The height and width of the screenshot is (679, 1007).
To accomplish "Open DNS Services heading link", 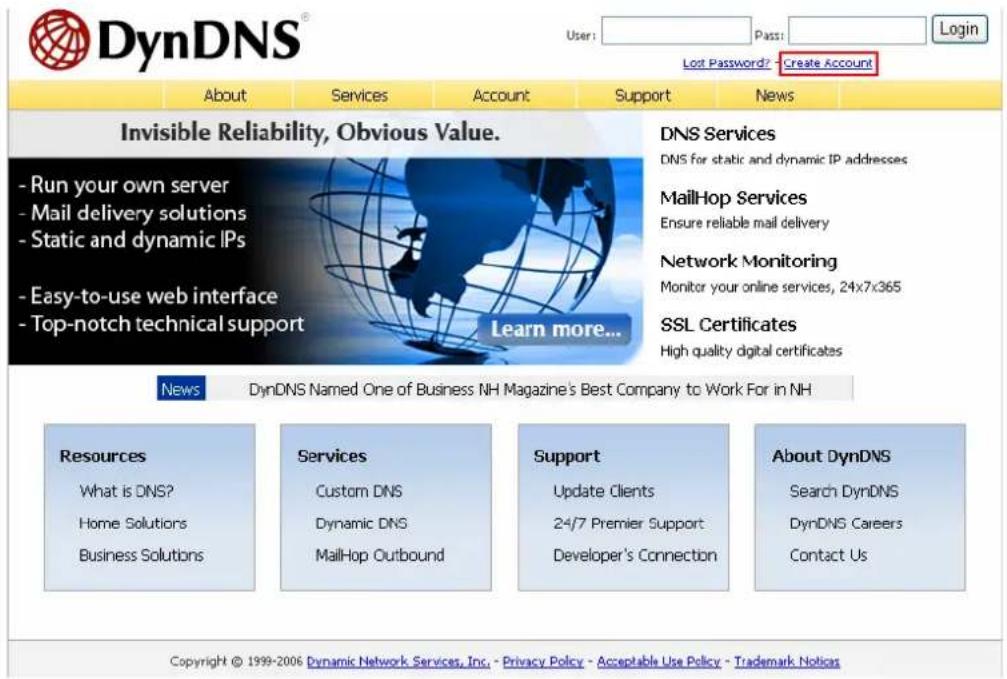I will point(717,134).
